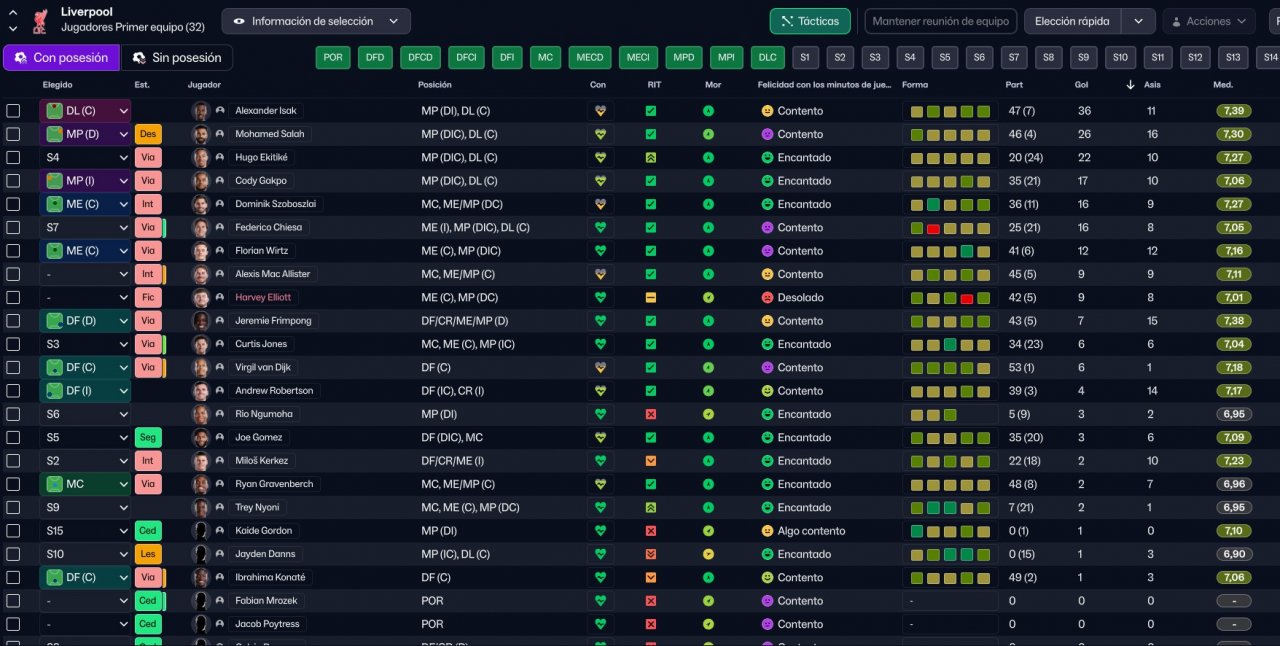This screenshot has width=1280, height=646.
Task: Click Rio Ngumoha's red X match sharpness icon
Action: [x=651, y=414]
